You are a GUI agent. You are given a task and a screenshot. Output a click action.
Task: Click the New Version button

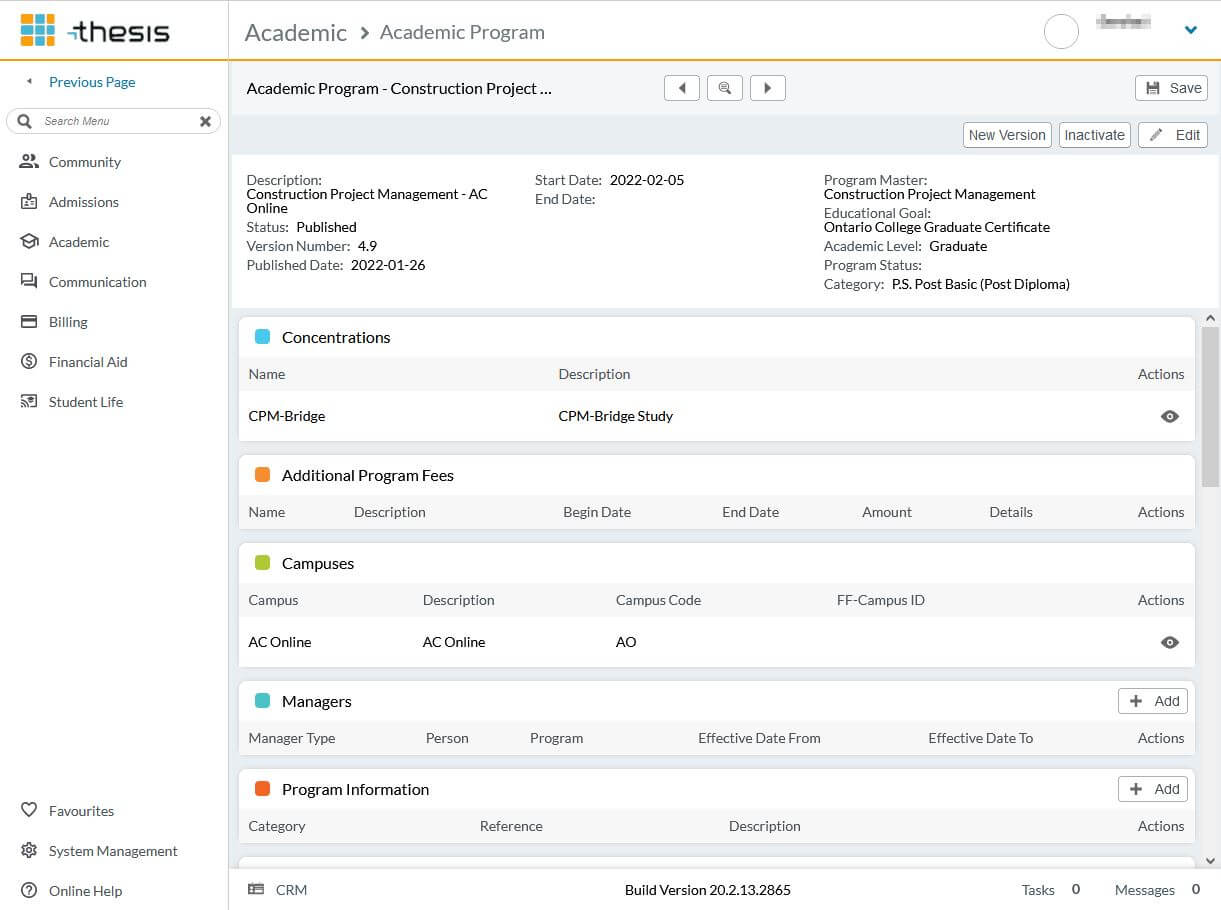(x=1006, y=135)
